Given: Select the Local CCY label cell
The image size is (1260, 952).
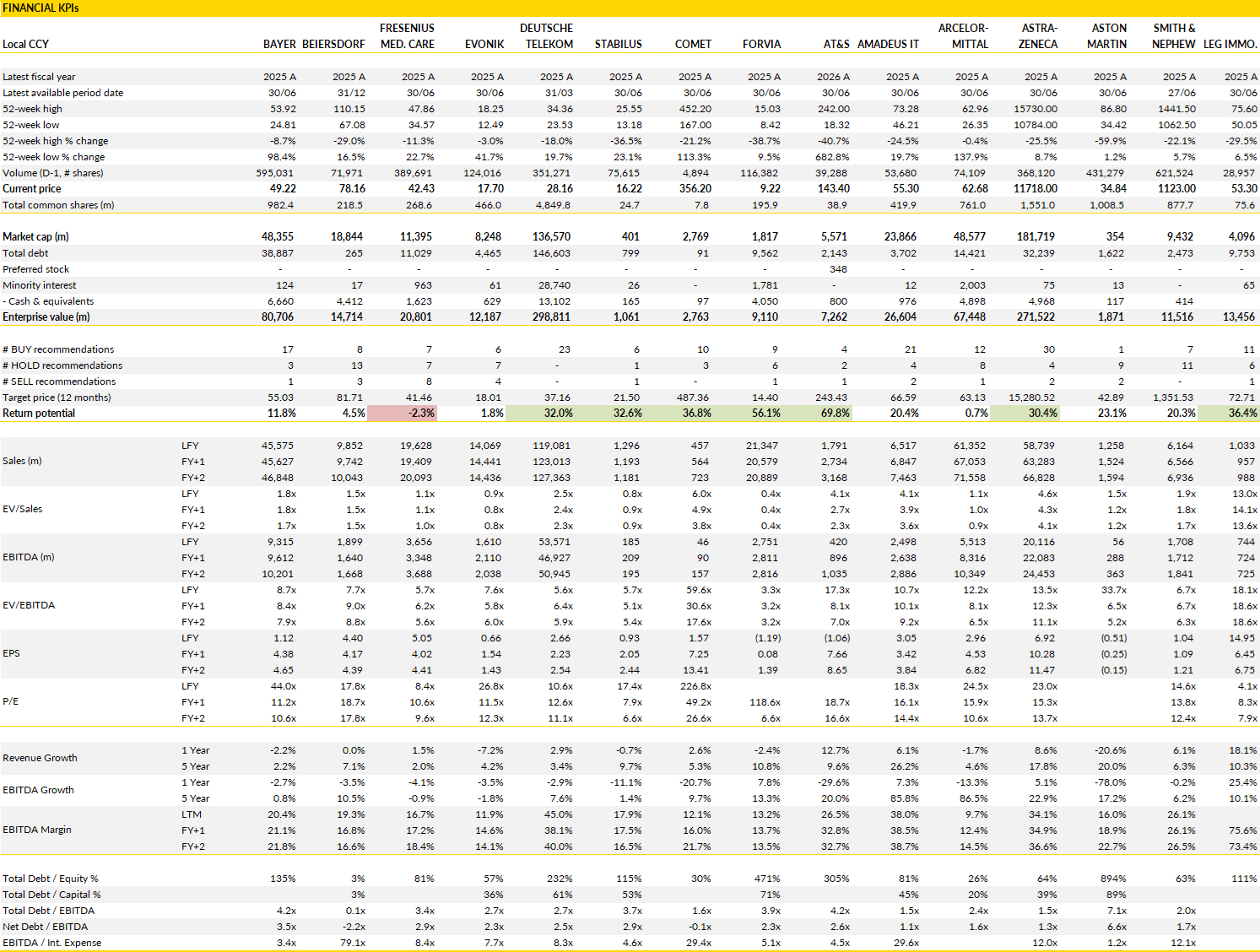Looking at the screenshot, I should click(x=26, y=44).
